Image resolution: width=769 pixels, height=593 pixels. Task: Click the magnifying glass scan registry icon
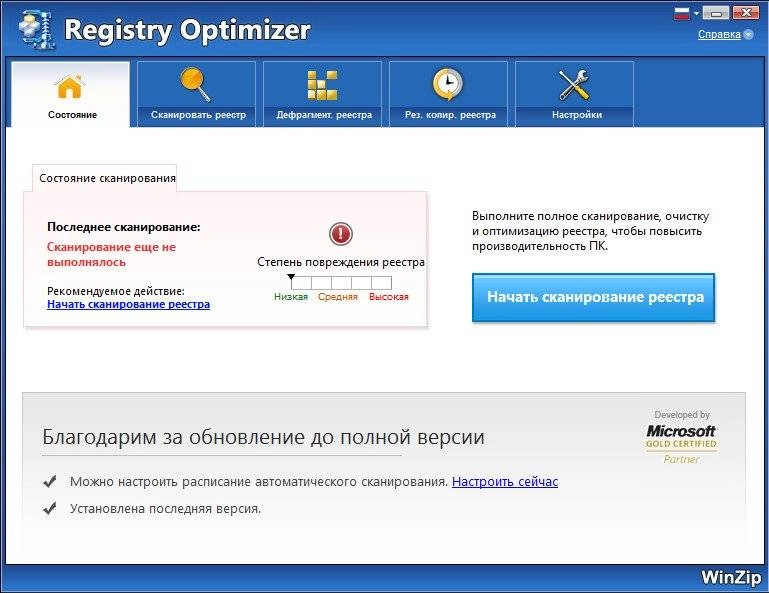pos(196,84)
